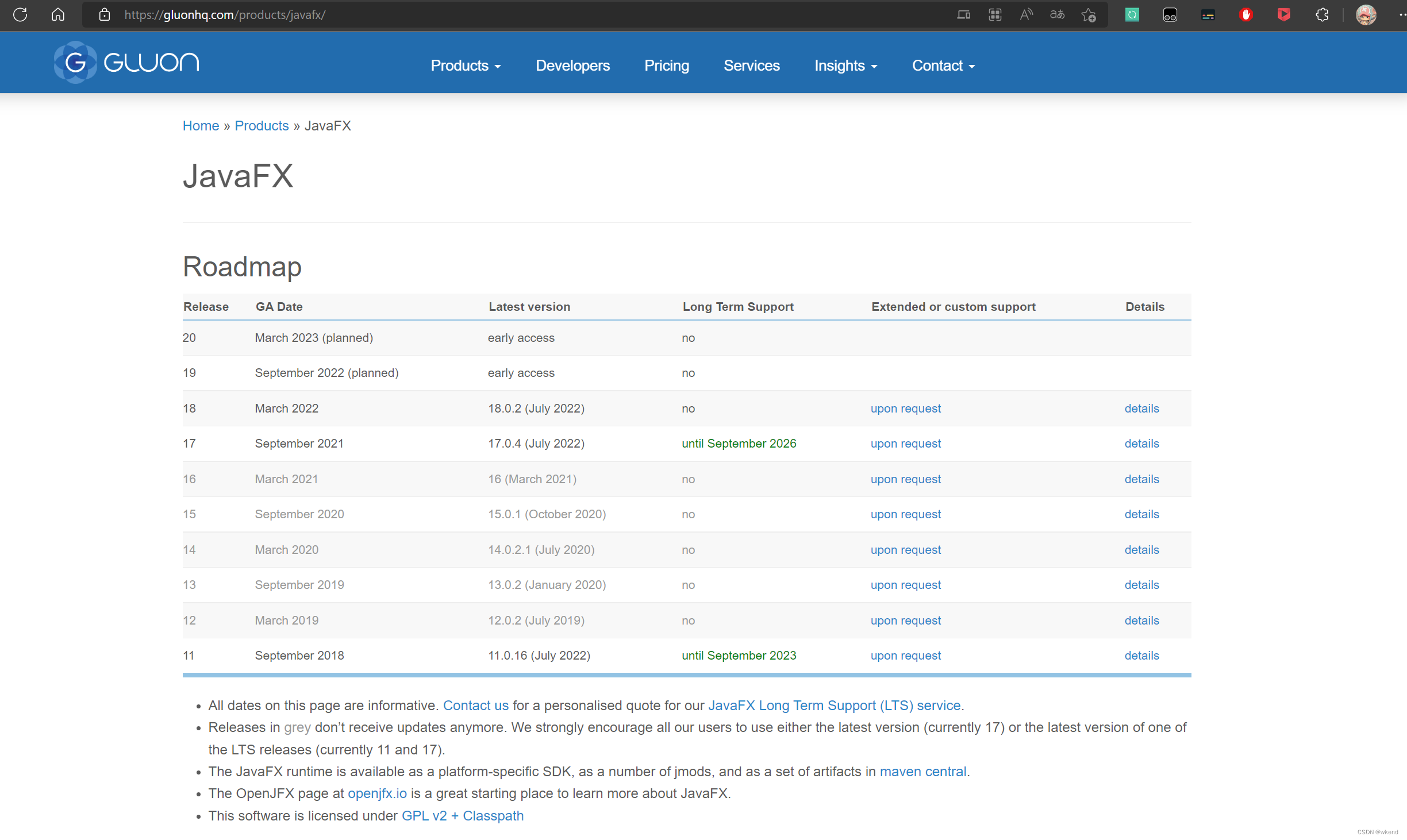Open the Extensions puzzle piece menu
The width and height of the screenshot is (1407, 840).
coord(1322,15)
